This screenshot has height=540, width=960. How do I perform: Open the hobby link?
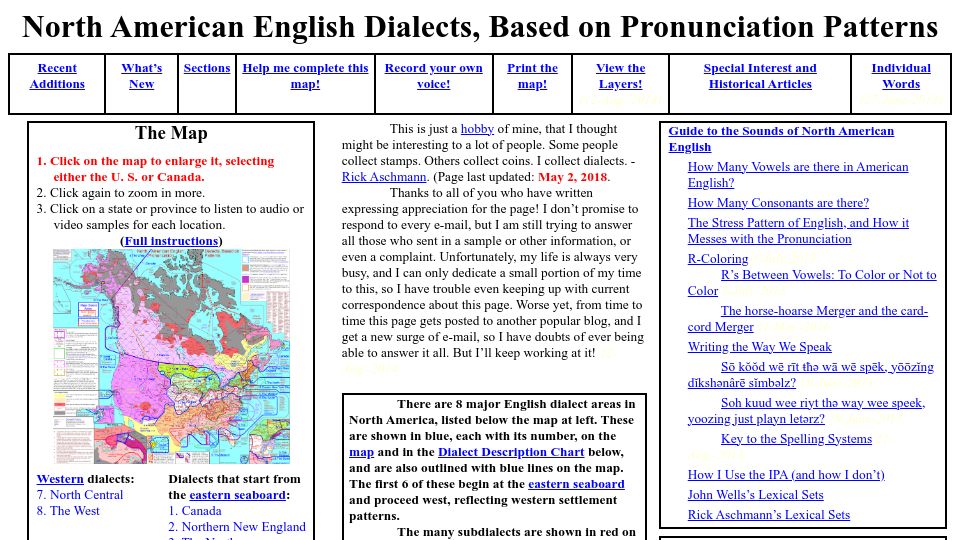coord(477,129)
